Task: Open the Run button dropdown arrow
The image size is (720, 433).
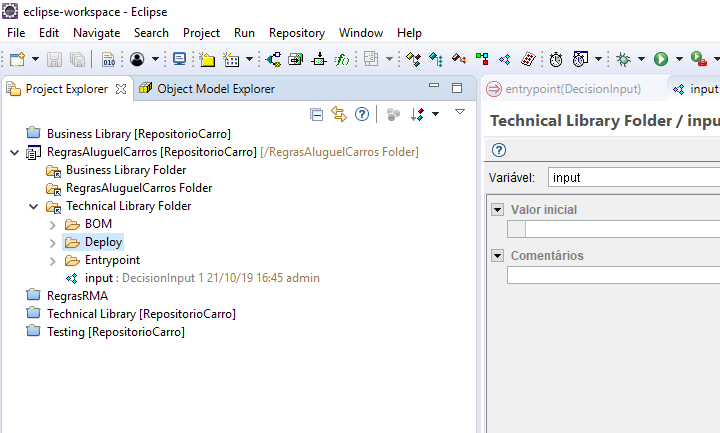Action: click(x=679, y=59)
